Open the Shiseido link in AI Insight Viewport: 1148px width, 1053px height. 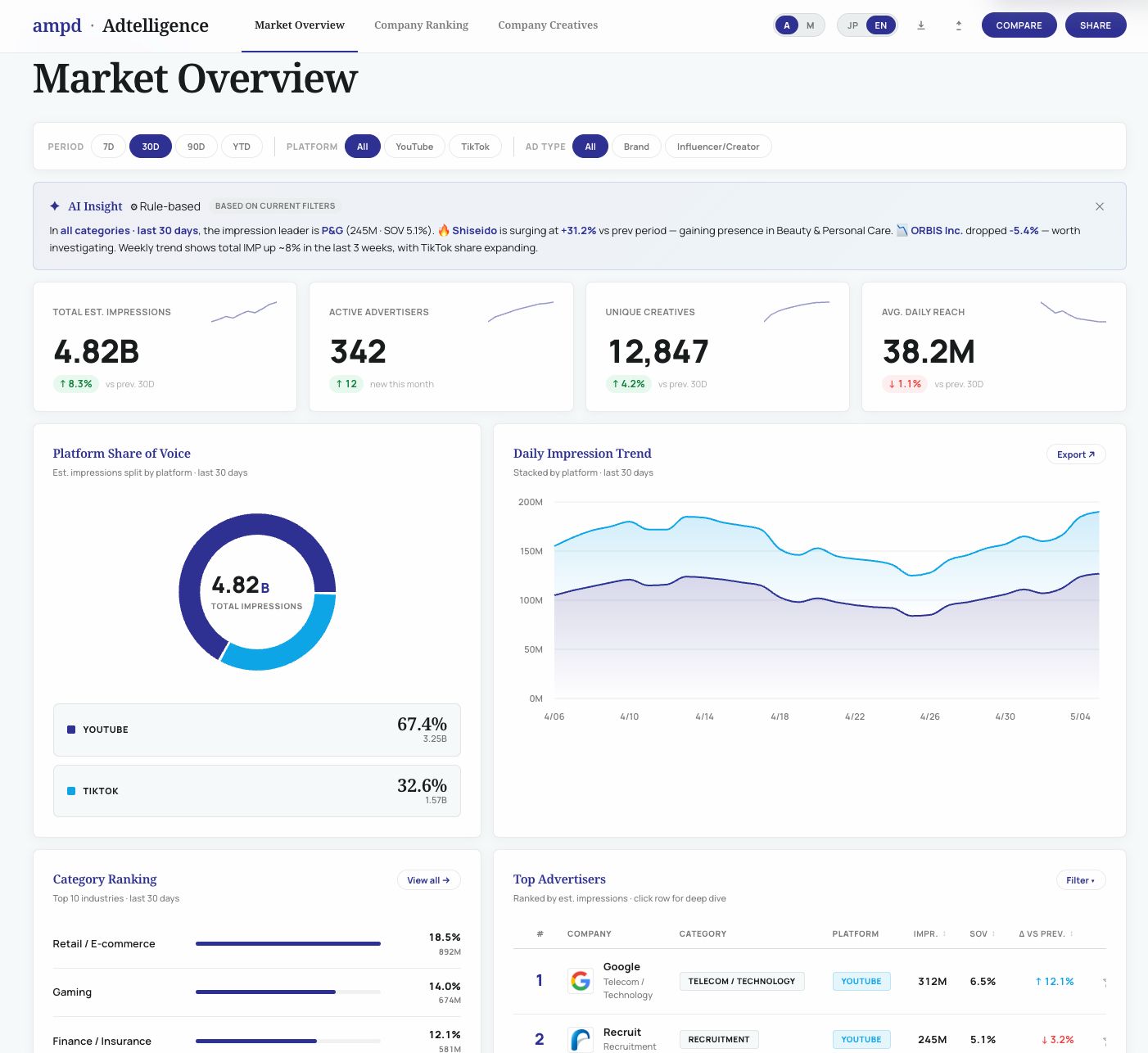pyautogui.click(x=475, y=231)
